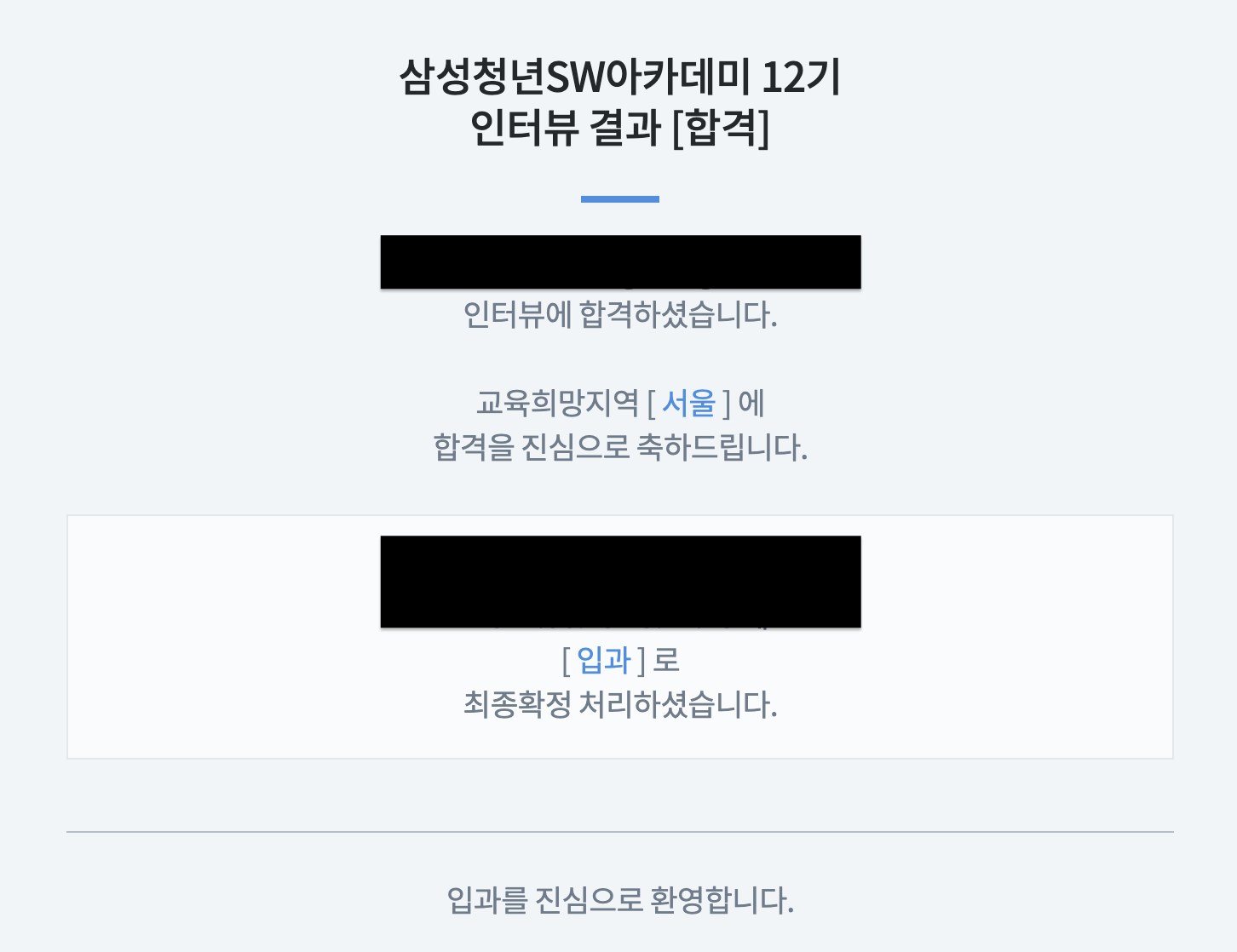
Task: Click the short blue bar under the heading
Action: pyautogui.click(x=620, y=199)
